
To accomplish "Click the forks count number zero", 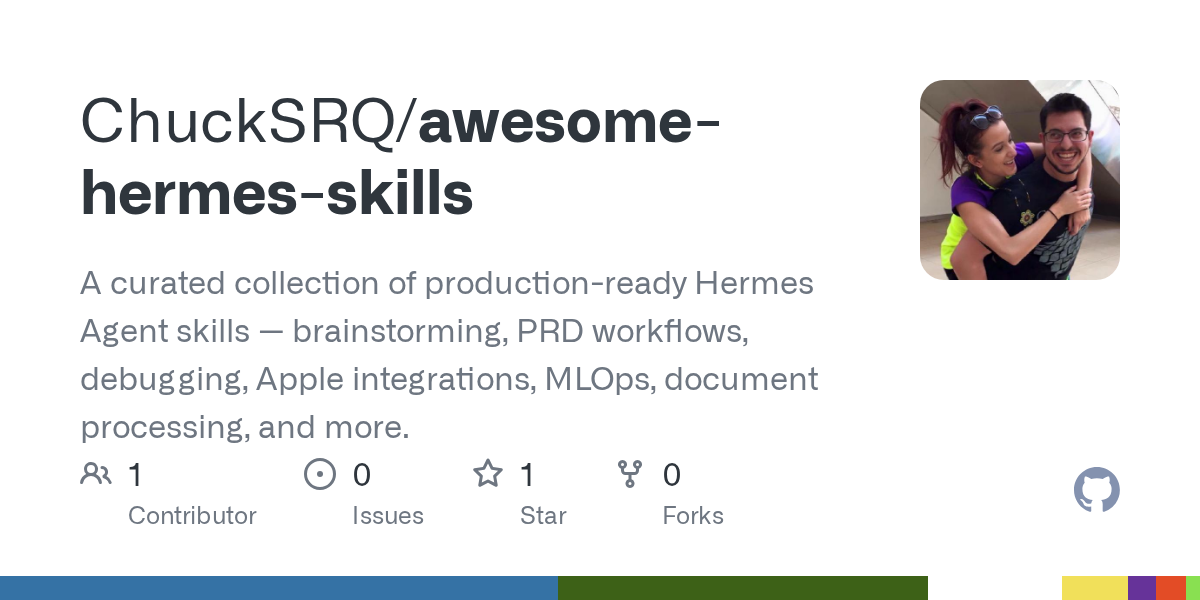I will click(672, 474).
